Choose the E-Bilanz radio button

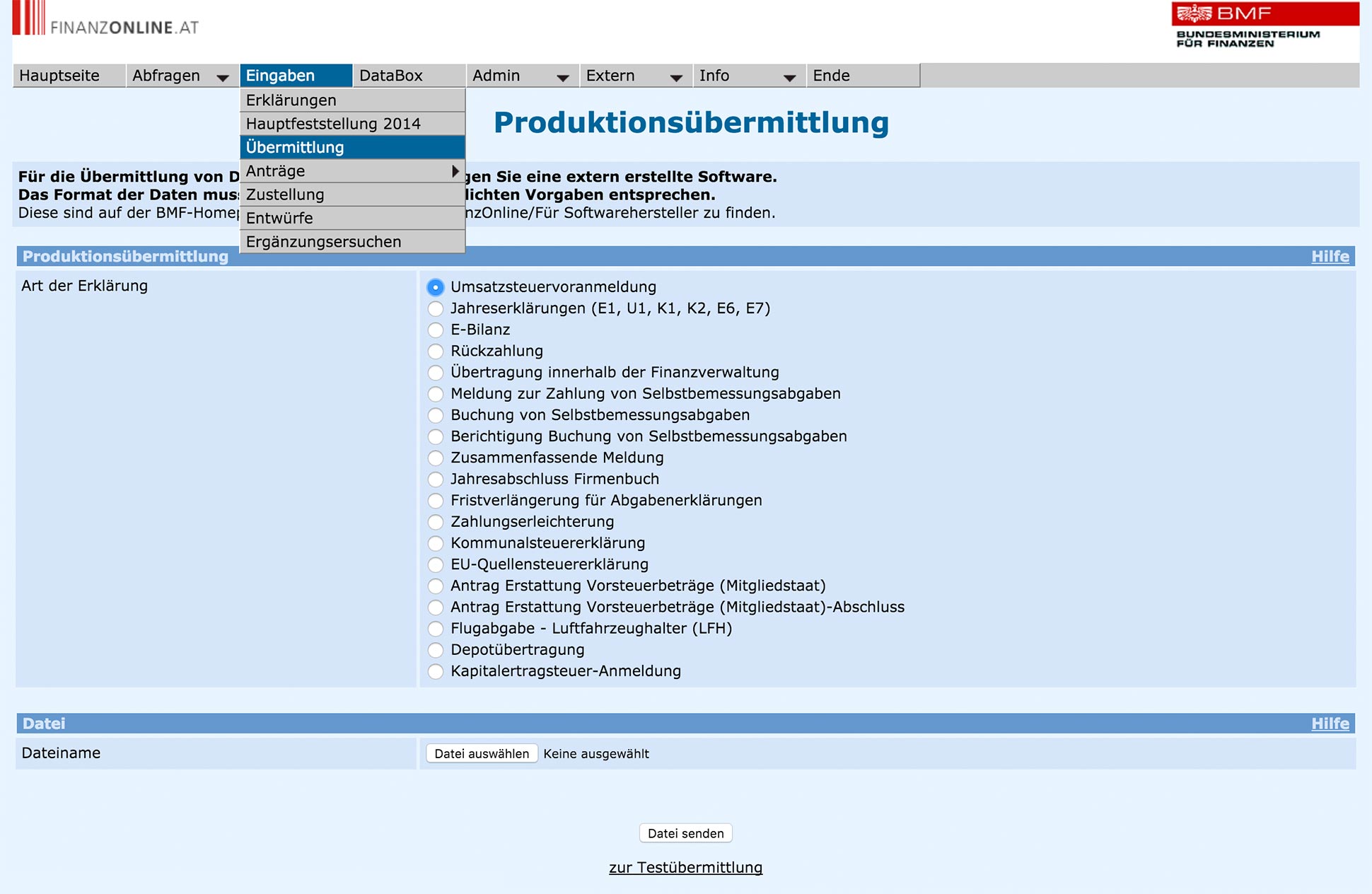click(x=436, y=330)
